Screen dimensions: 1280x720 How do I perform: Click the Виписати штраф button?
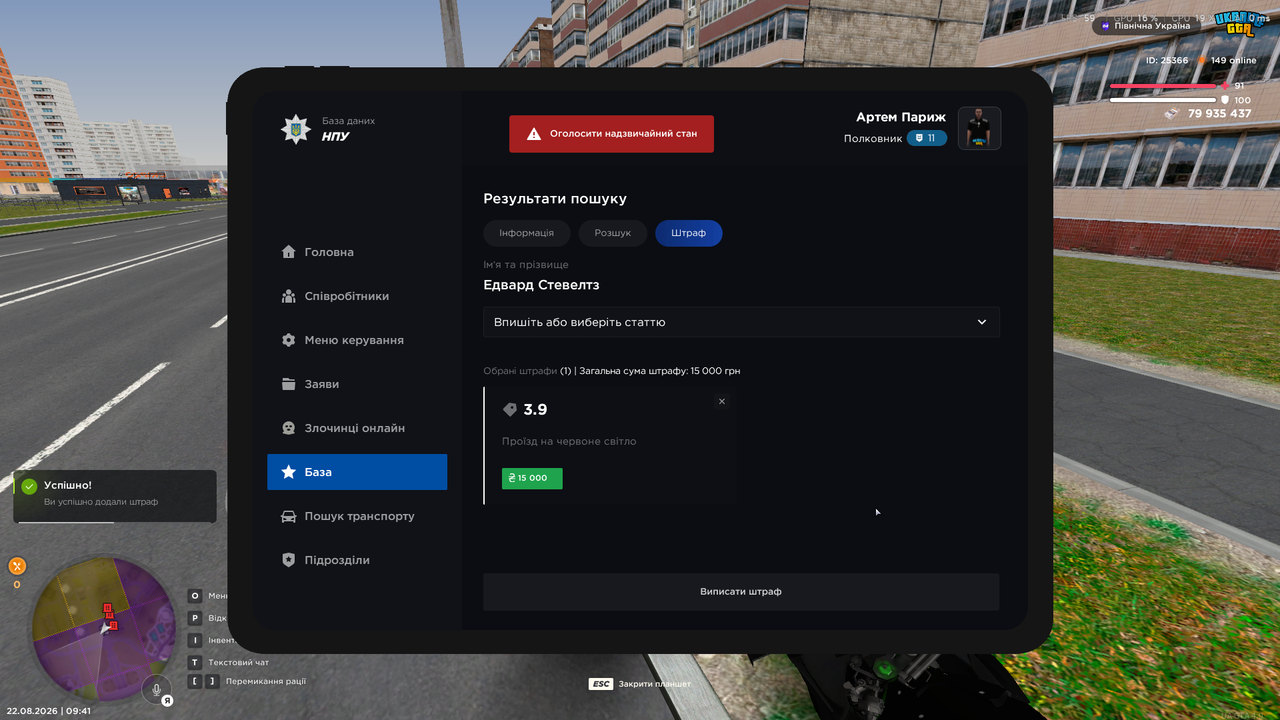click(741, 592)
